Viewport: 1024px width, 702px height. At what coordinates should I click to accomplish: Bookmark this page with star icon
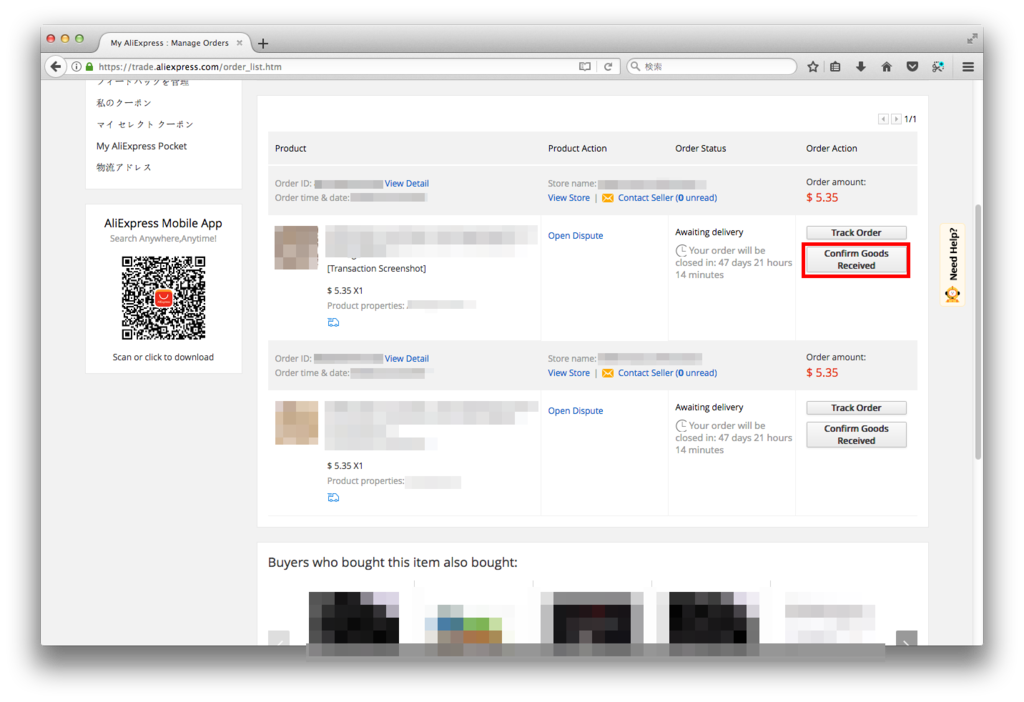[812, 67]
